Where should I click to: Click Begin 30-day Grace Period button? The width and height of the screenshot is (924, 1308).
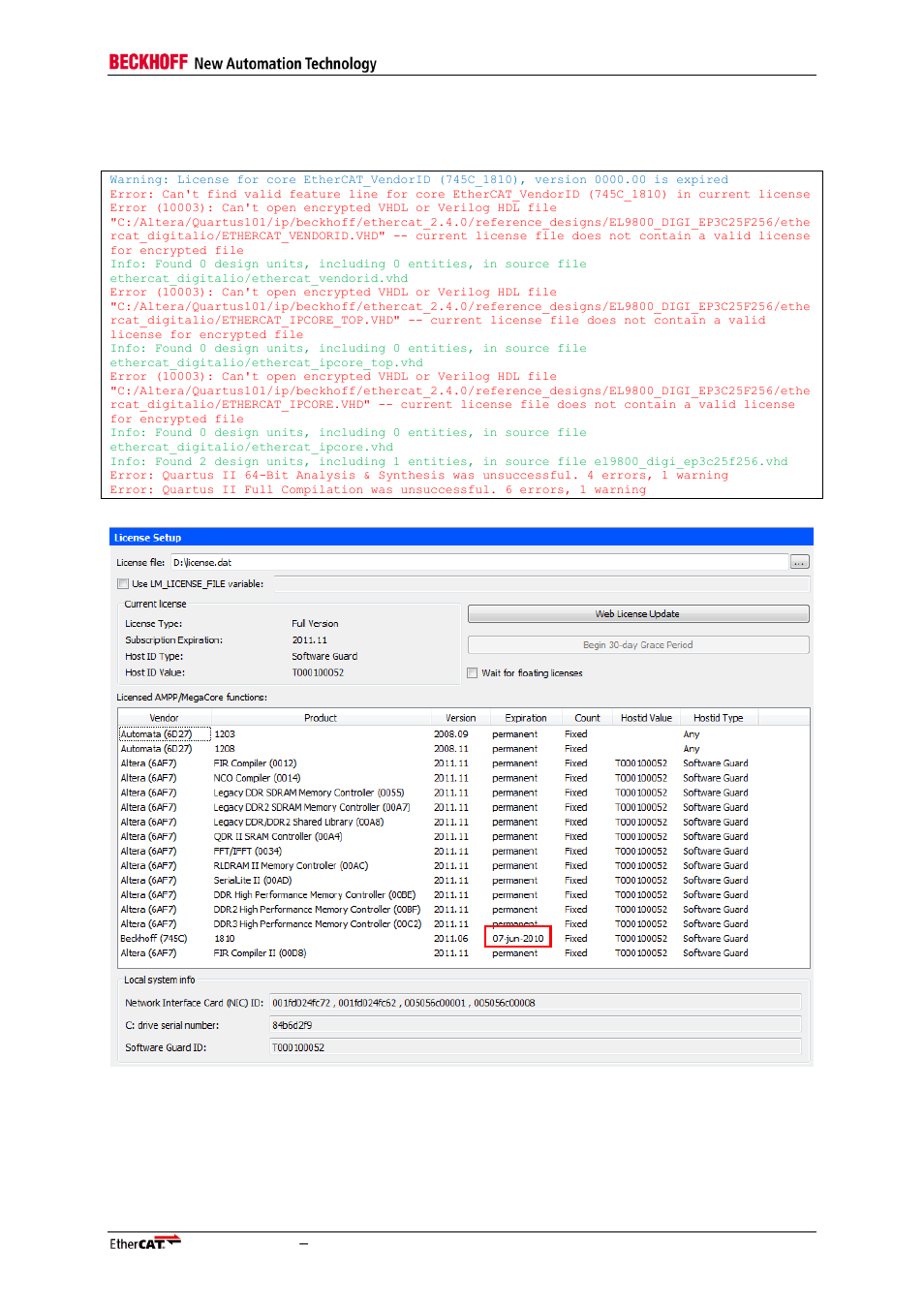coord(638,645)
